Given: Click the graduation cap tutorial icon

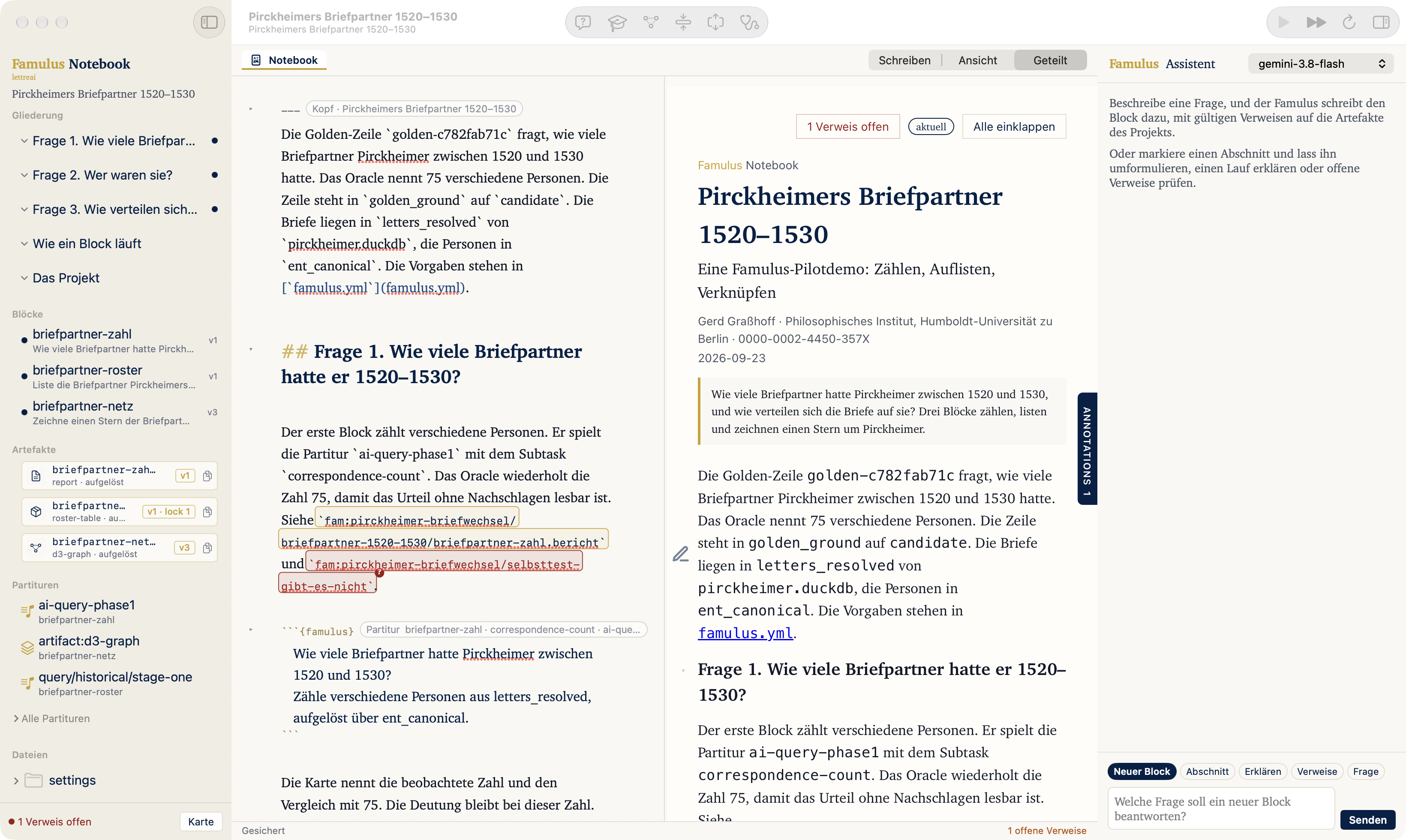Looking at the screenshot, I should [616, 23].
